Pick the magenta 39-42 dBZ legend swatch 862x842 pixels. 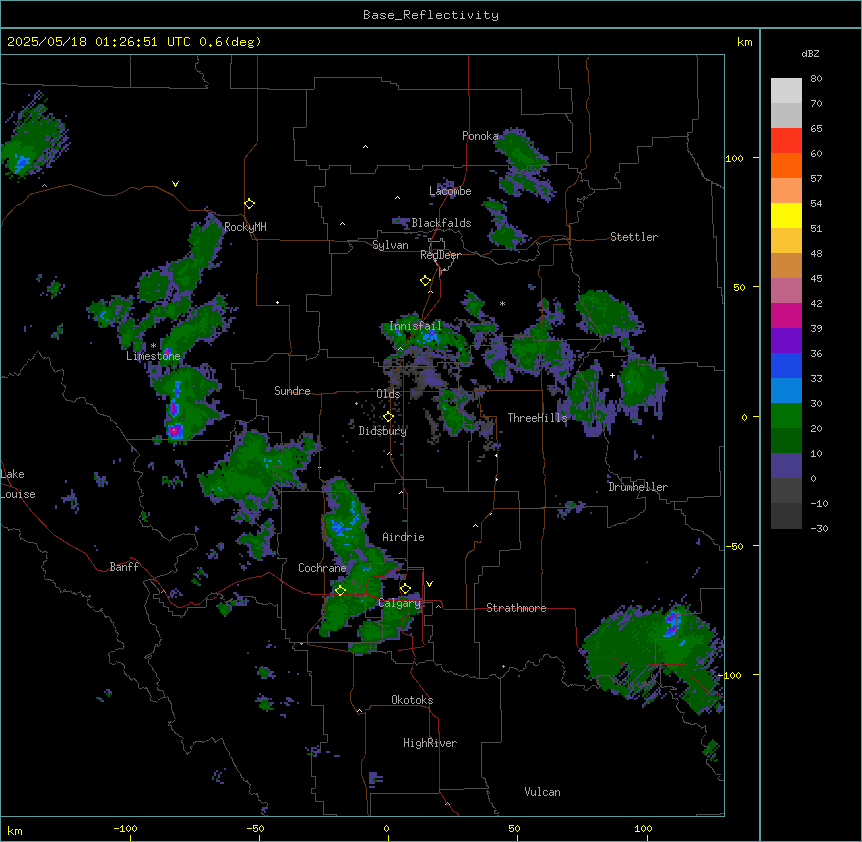pyautogui.click(x=786, y=315)
